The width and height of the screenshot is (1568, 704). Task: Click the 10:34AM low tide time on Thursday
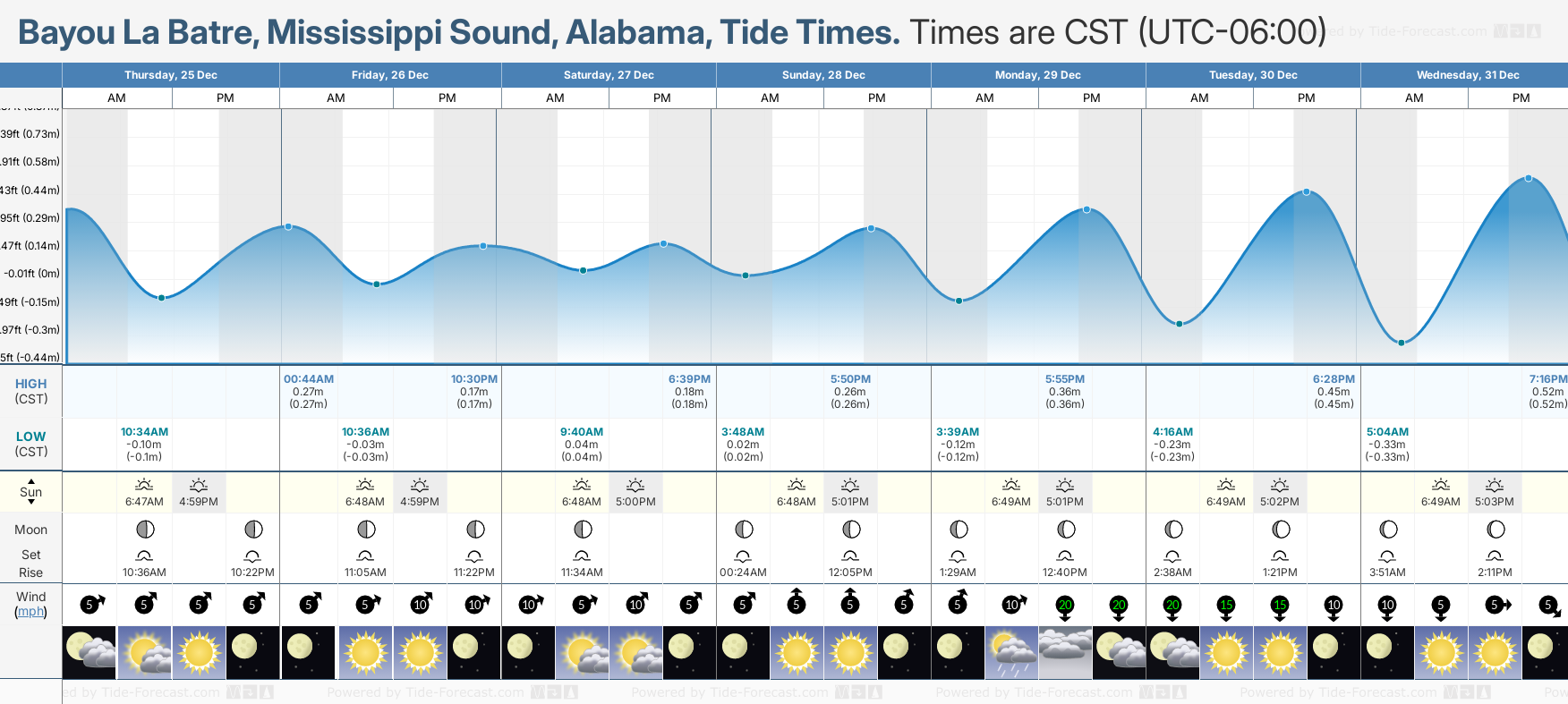(x=144, y=432)
